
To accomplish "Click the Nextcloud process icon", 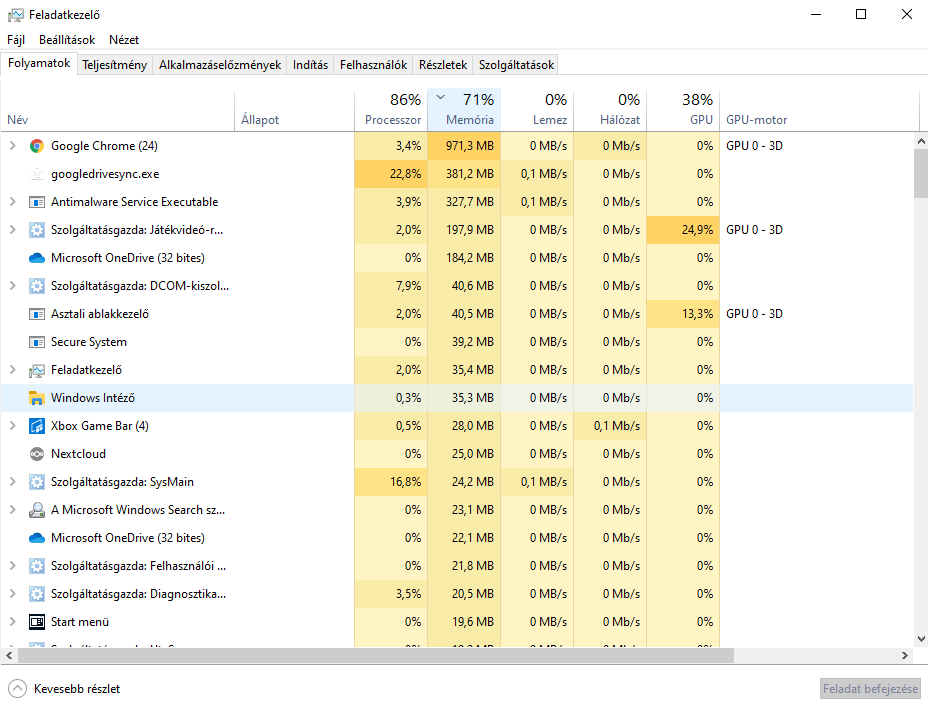I will click(37, 454).
